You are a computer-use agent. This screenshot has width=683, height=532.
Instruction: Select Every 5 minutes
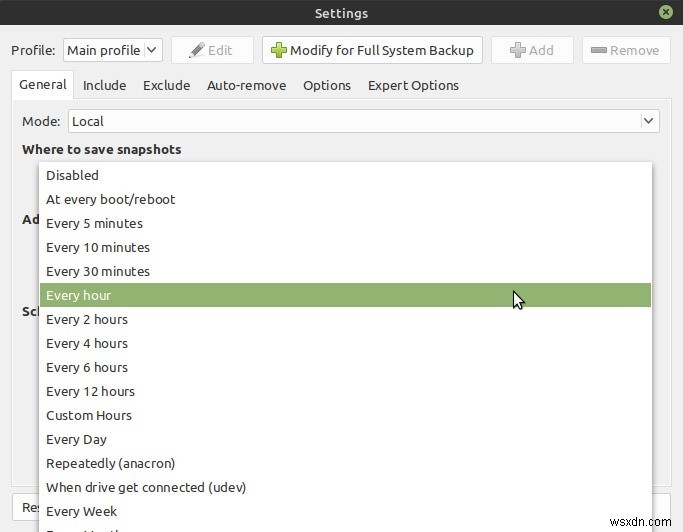(x=345, y=223)
